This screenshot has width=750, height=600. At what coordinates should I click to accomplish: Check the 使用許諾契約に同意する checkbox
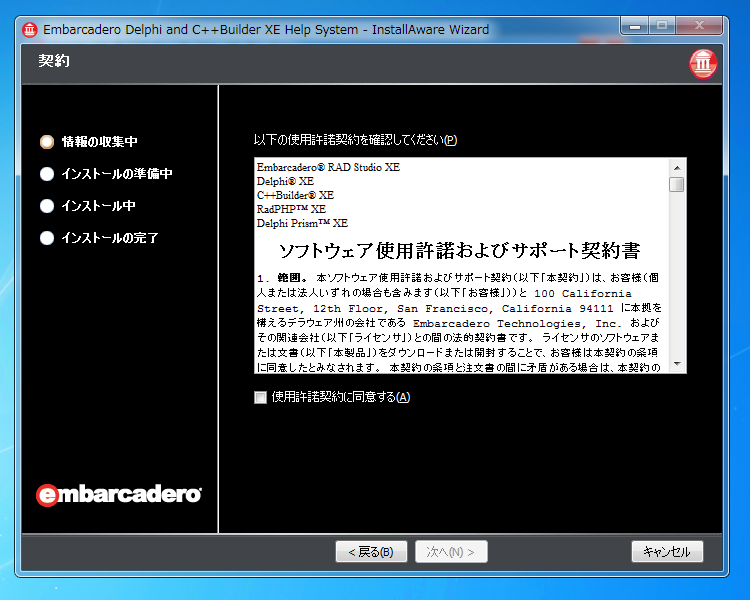tap(260, 398)
